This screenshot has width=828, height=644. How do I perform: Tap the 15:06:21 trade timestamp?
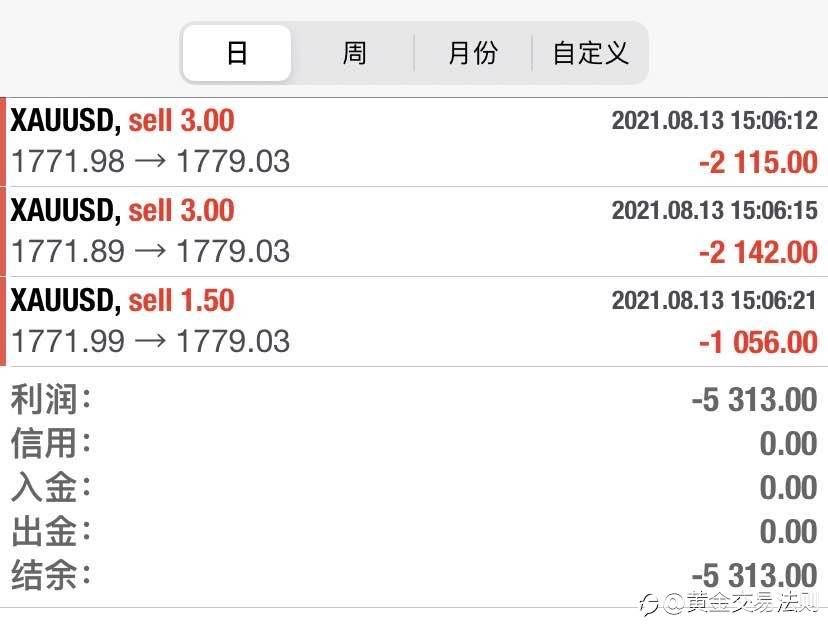coord(714,301)
